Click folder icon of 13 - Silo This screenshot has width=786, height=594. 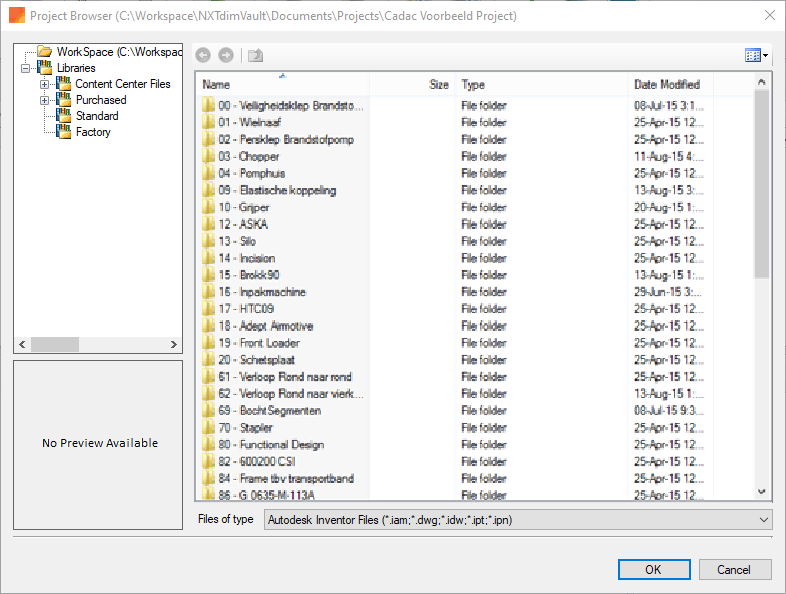[209, 242]
